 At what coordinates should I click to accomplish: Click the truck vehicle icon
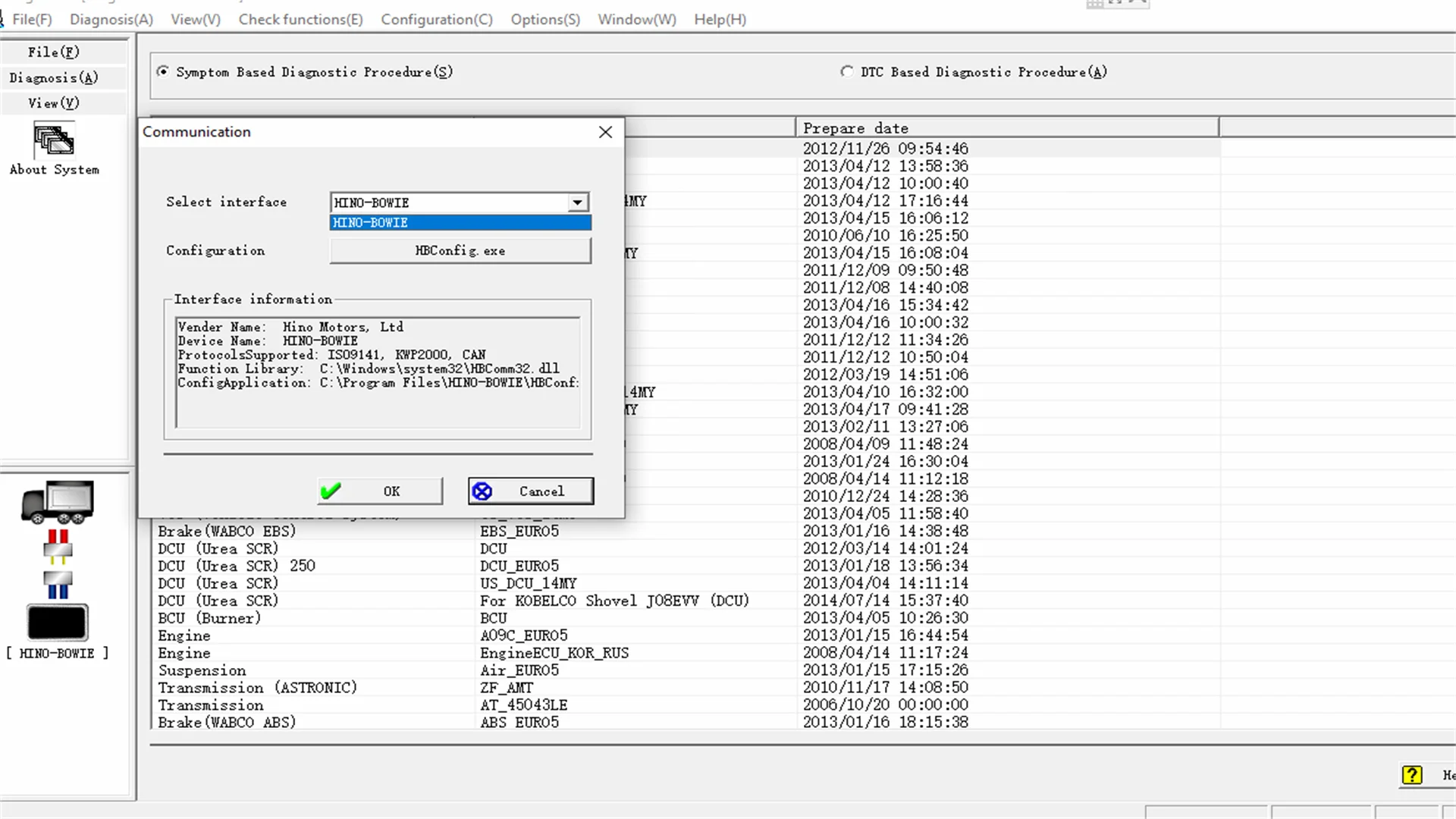click(x=58, y=502)
